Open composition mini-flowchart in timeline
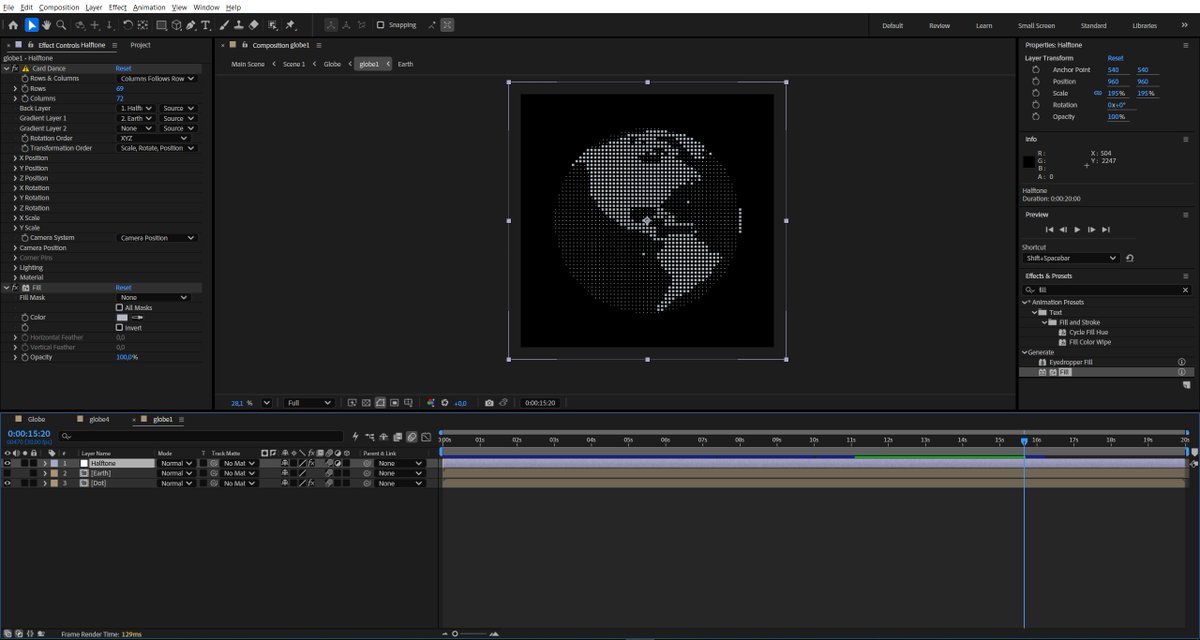 coord(370,436)
